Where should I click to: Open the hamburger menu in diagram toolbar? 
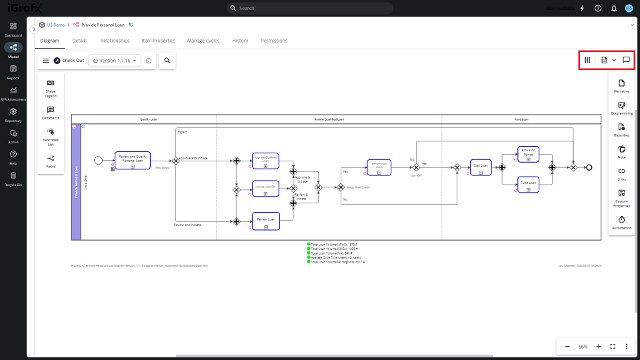click(x=46, y=60)
